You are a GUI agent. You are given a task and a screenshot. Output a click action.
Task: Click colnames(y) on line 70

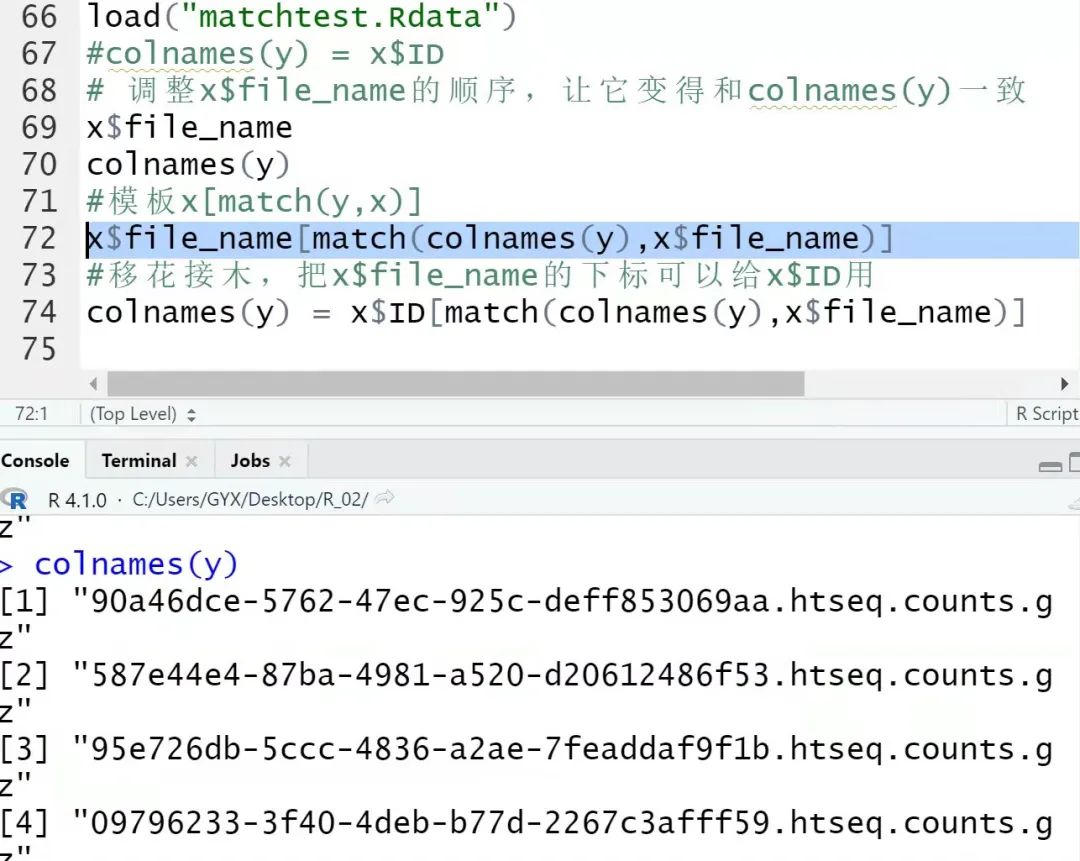[188, 165]
